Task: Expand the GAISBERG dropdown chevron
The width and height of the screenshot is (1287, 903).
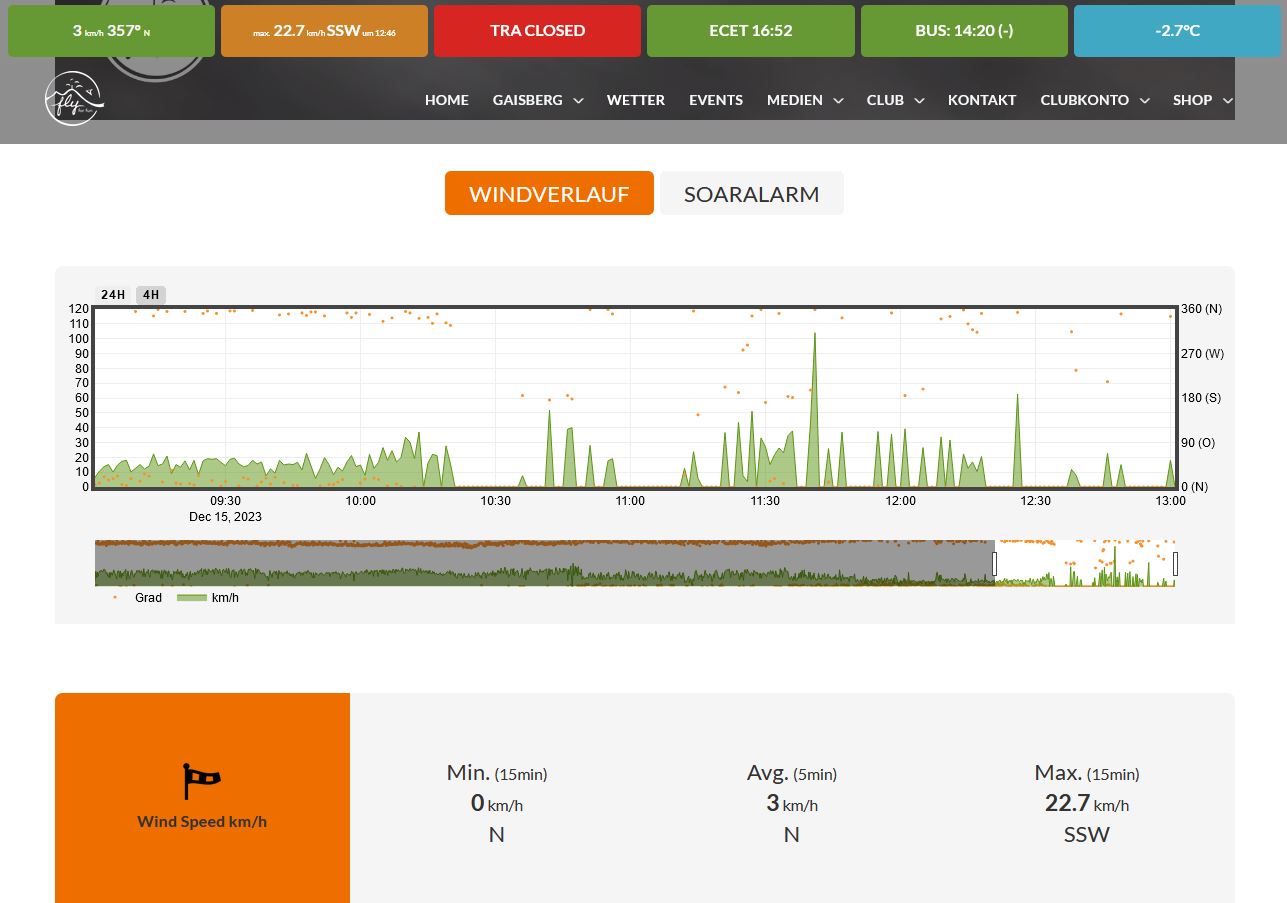Action: click(578, 101)
